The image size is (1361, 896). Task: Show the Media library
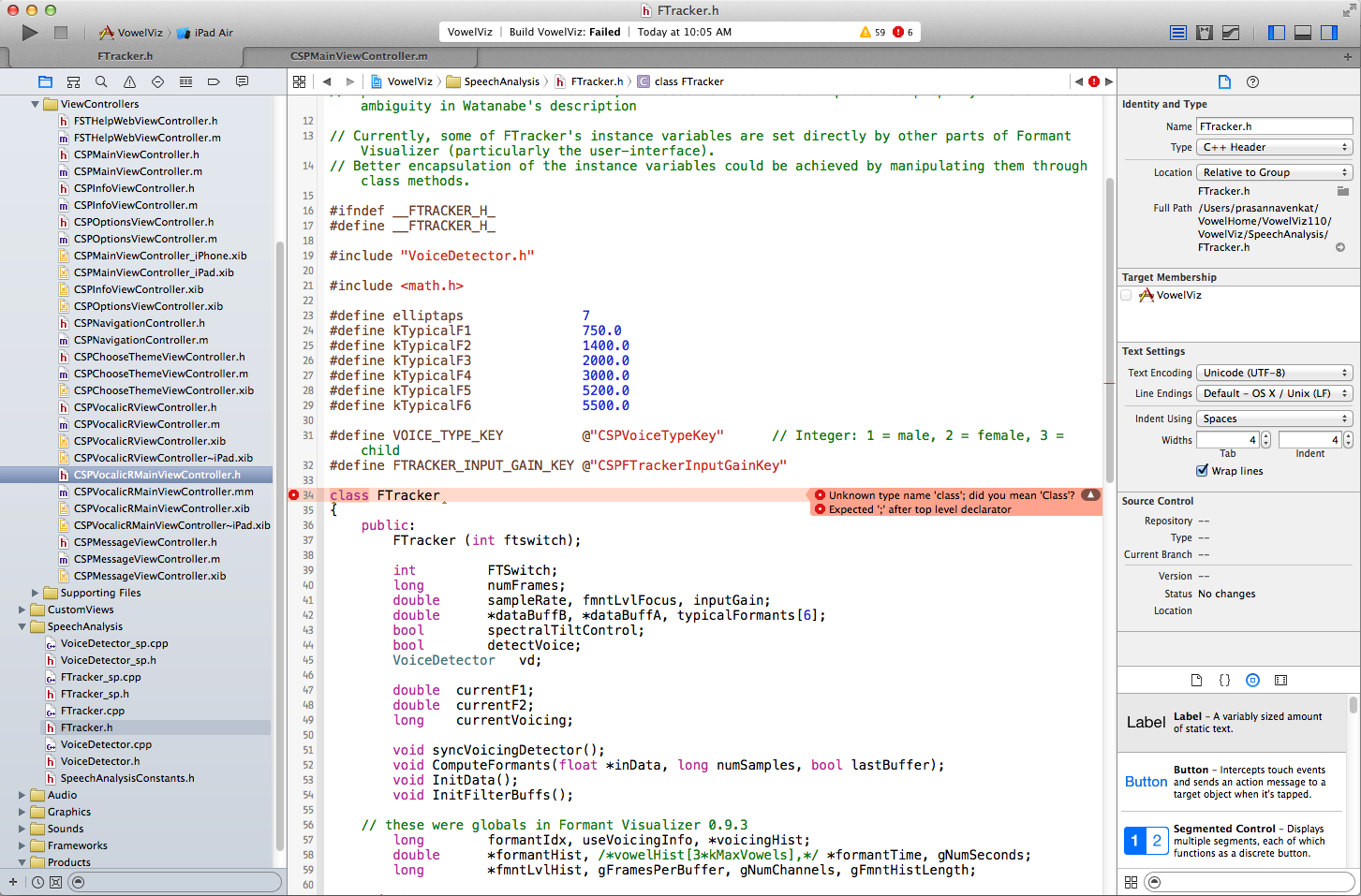[1280, 681]
